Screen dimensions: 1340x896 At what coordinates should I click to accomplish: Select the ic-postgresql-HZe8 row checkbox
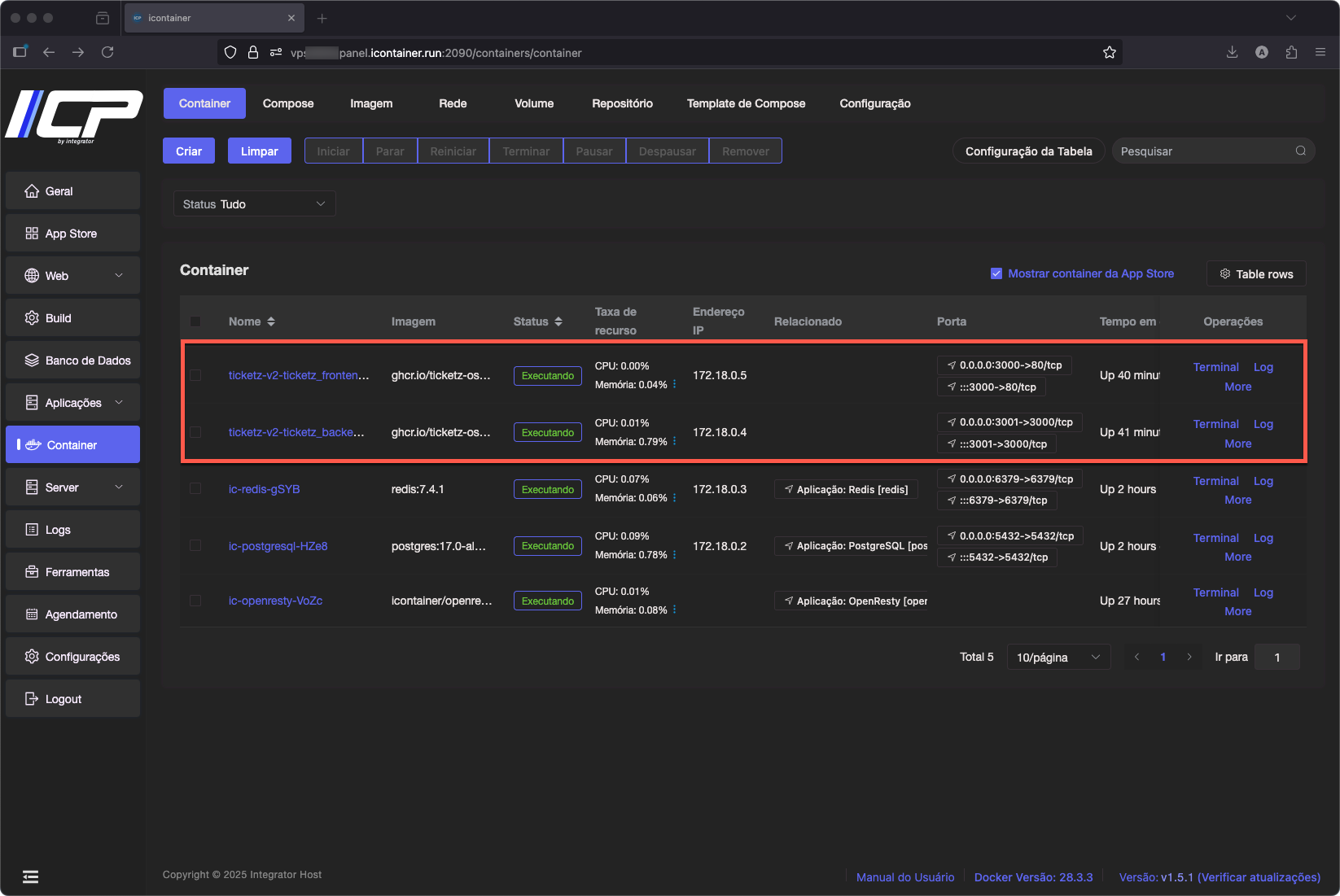pyautogui.click(x=195, y=545)
